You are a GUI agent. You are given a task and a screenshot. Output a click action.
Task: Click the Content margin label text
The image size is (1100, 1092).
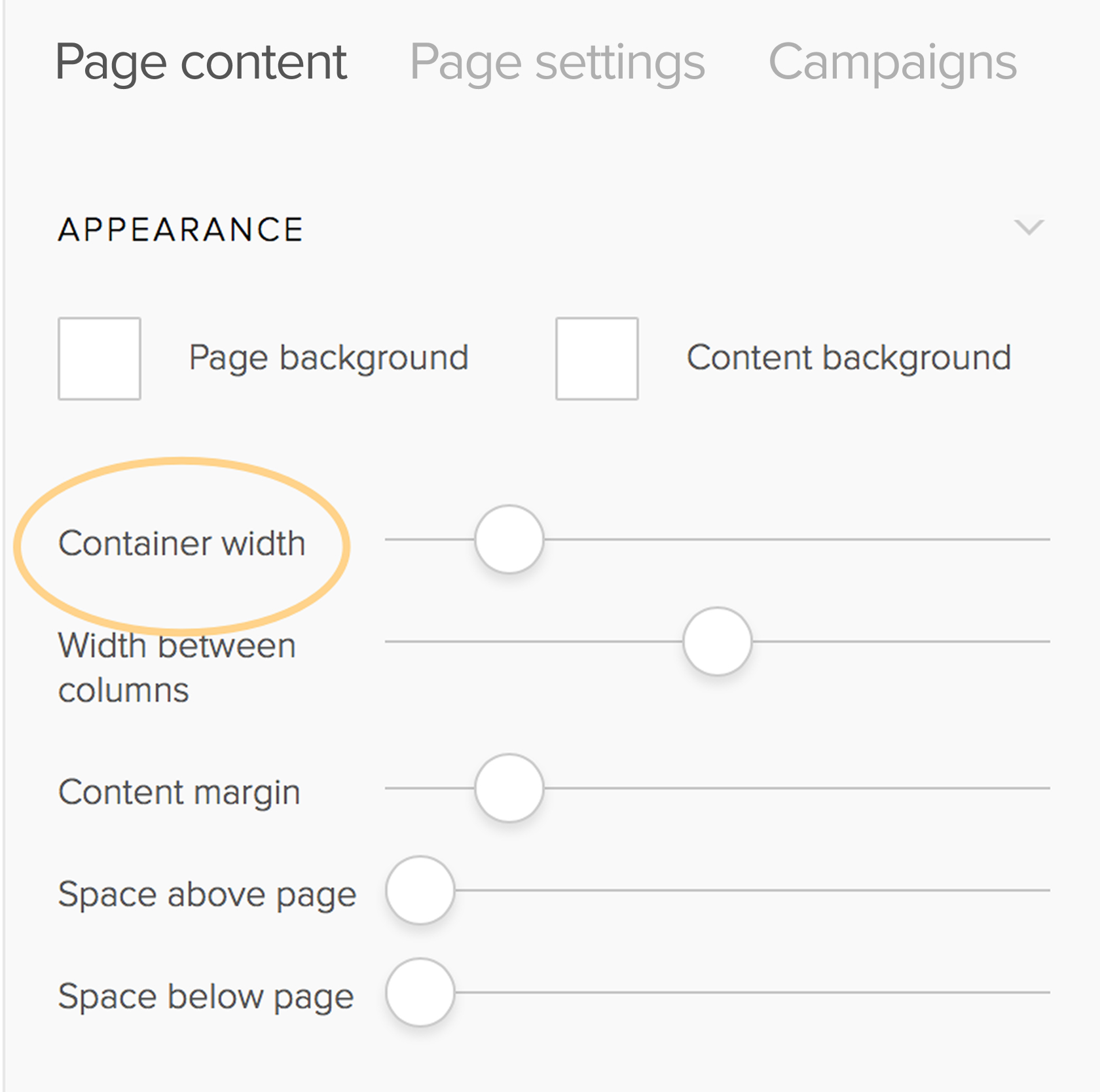coord(179,792)
